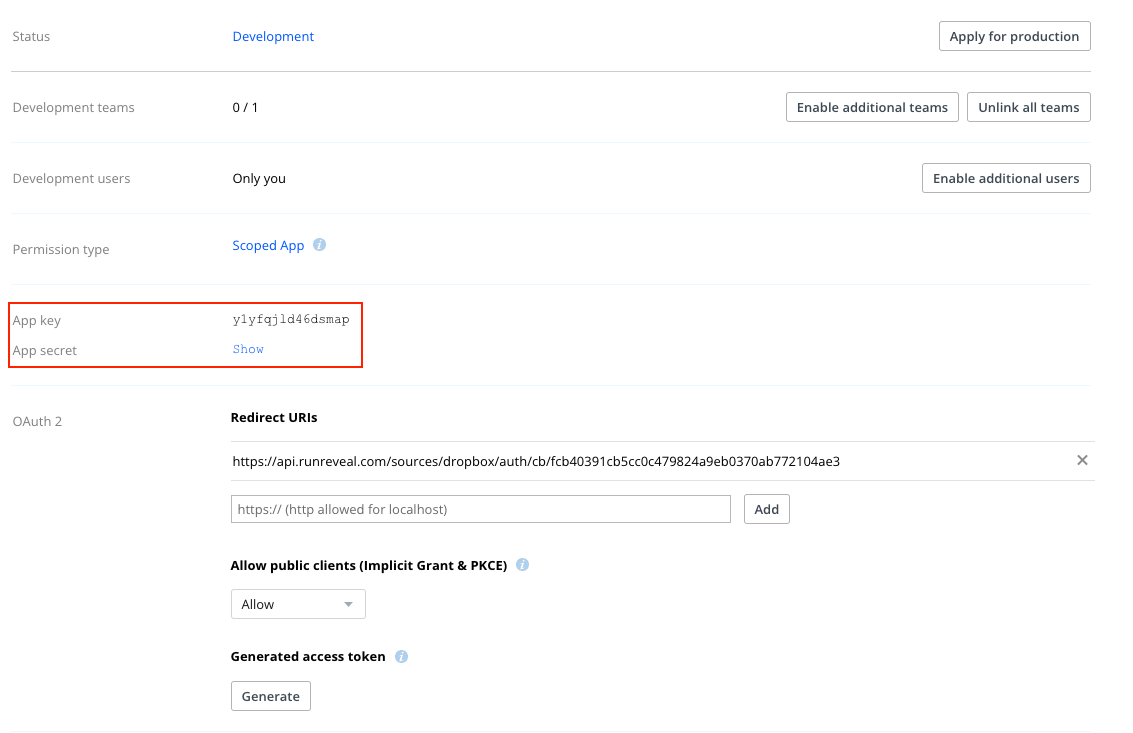Unlink all teams from the app
Screen dimensions: 1133x733
[x=1028, y=107]
